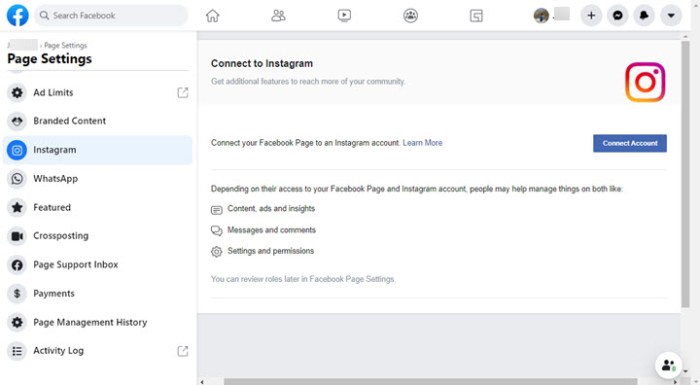Open the Learn More link
Screen dimensions: 700x385
tap(422, 143)
